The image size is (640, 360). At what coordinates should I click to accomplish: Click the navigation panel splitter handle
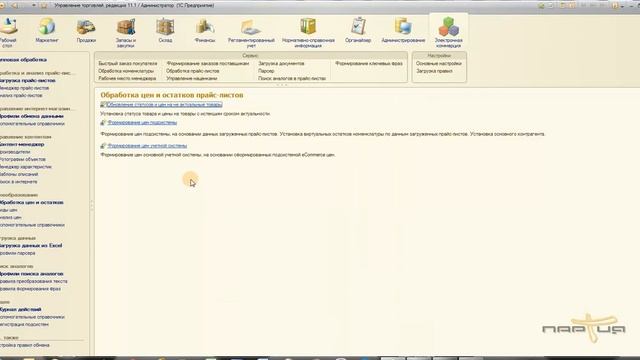click(x=91, y=205)
